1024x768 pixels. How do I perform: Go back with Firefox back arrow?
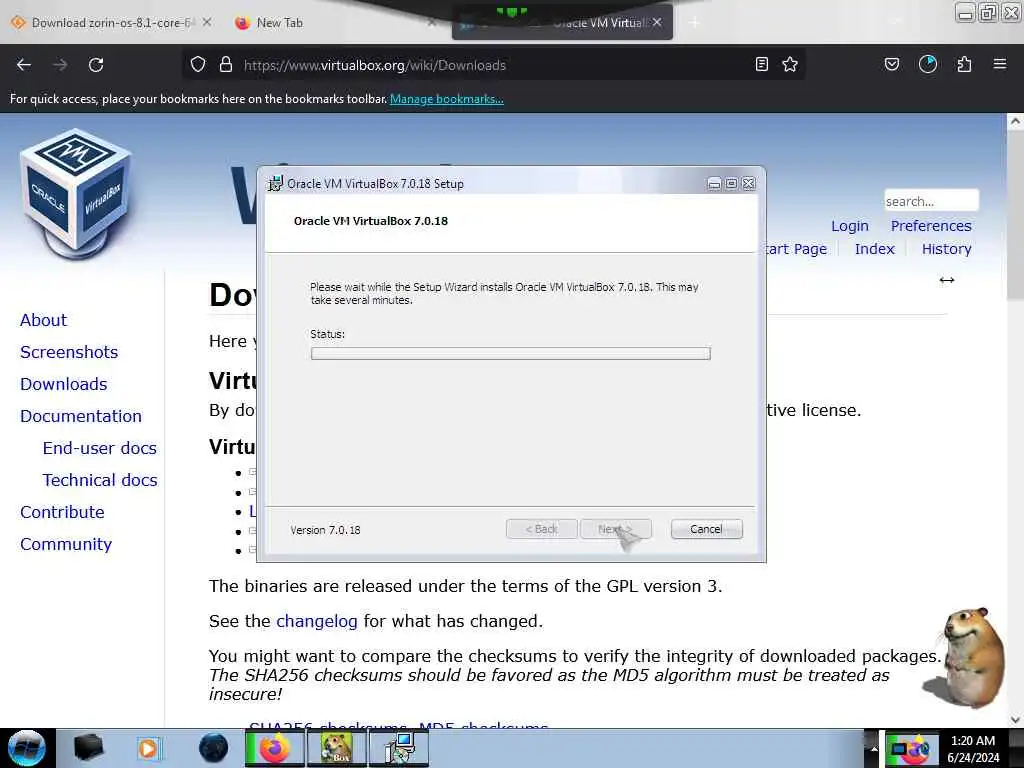point(24,65)
